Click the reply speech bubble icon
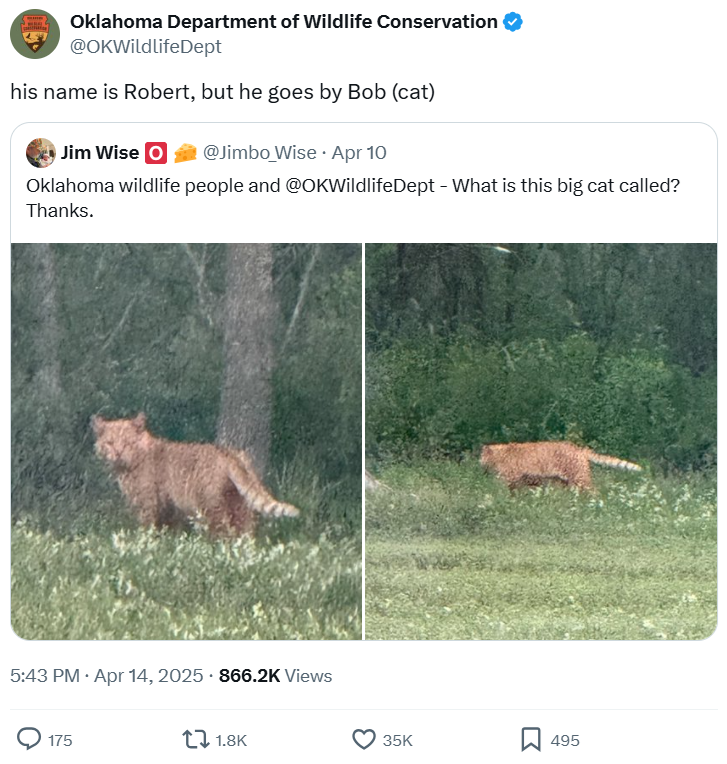Screen dimensions: 727x764 click(x=31, y=740)
